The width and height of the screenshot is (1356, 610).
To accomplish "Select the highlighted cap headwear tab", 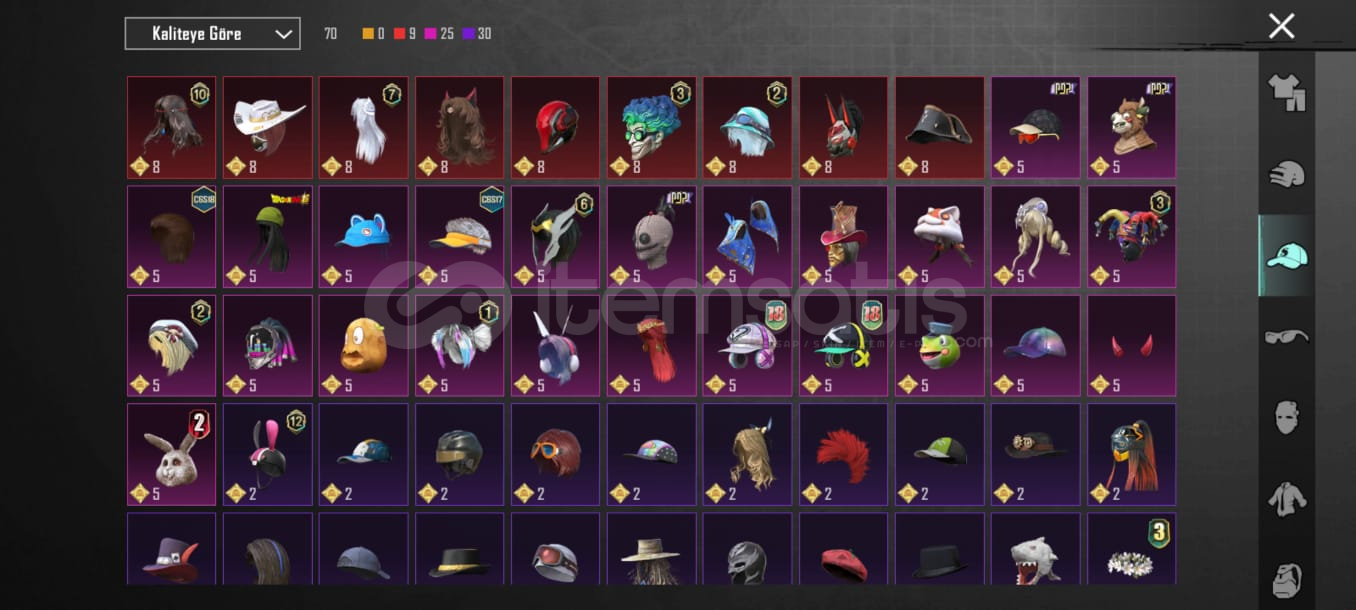I will 1286,256.
